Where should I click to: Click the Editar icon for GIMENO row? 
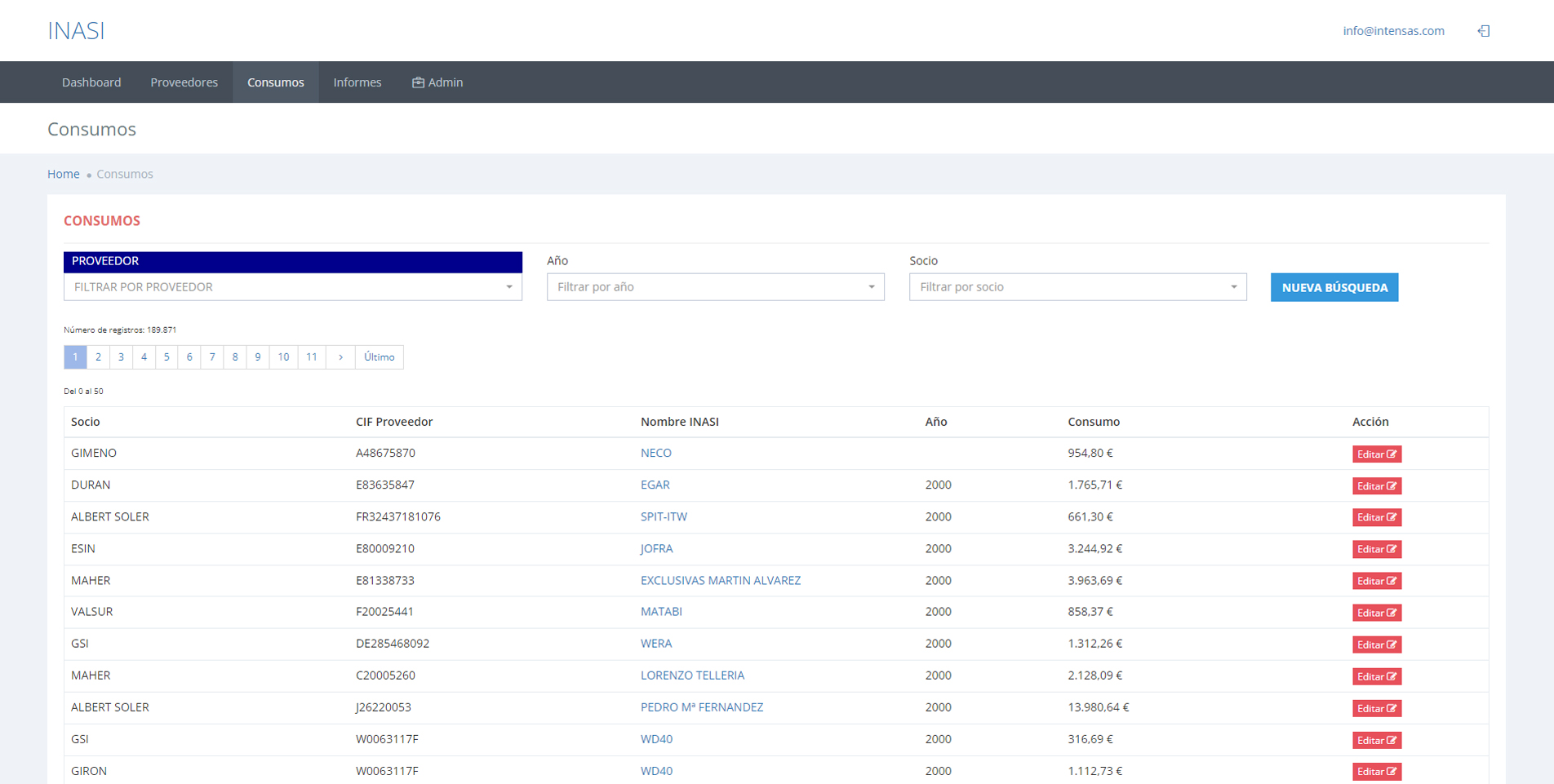click(1376, 454)
